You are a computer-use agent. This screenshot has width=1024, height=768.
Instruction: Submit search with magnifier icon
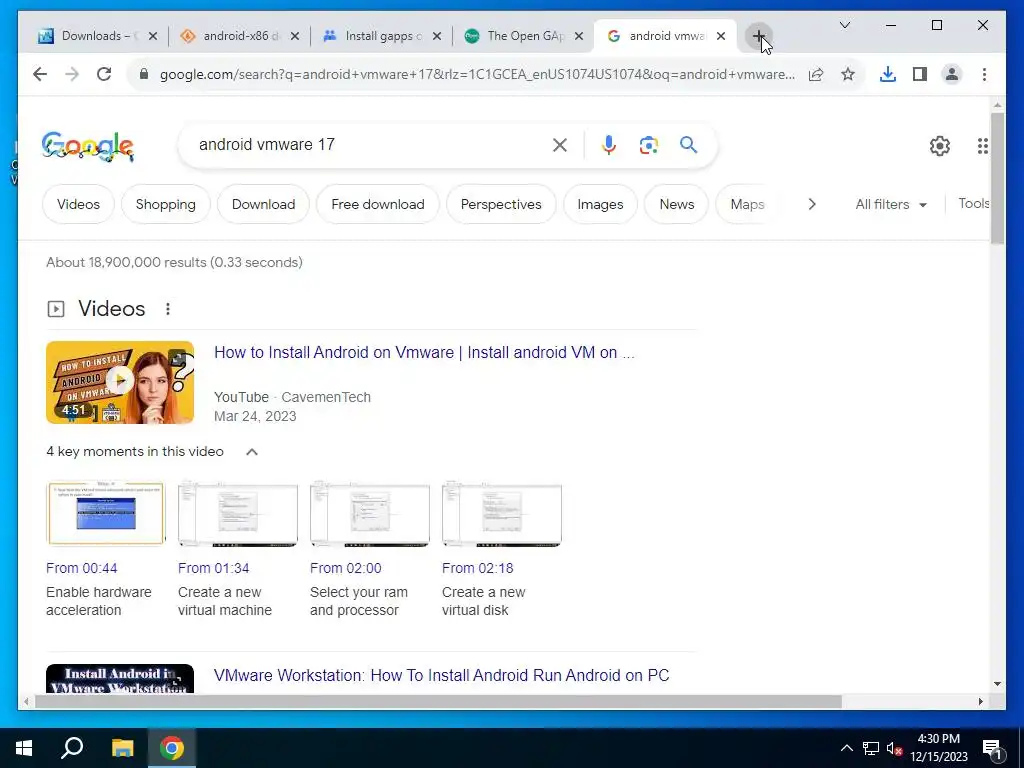coord(688,145)
